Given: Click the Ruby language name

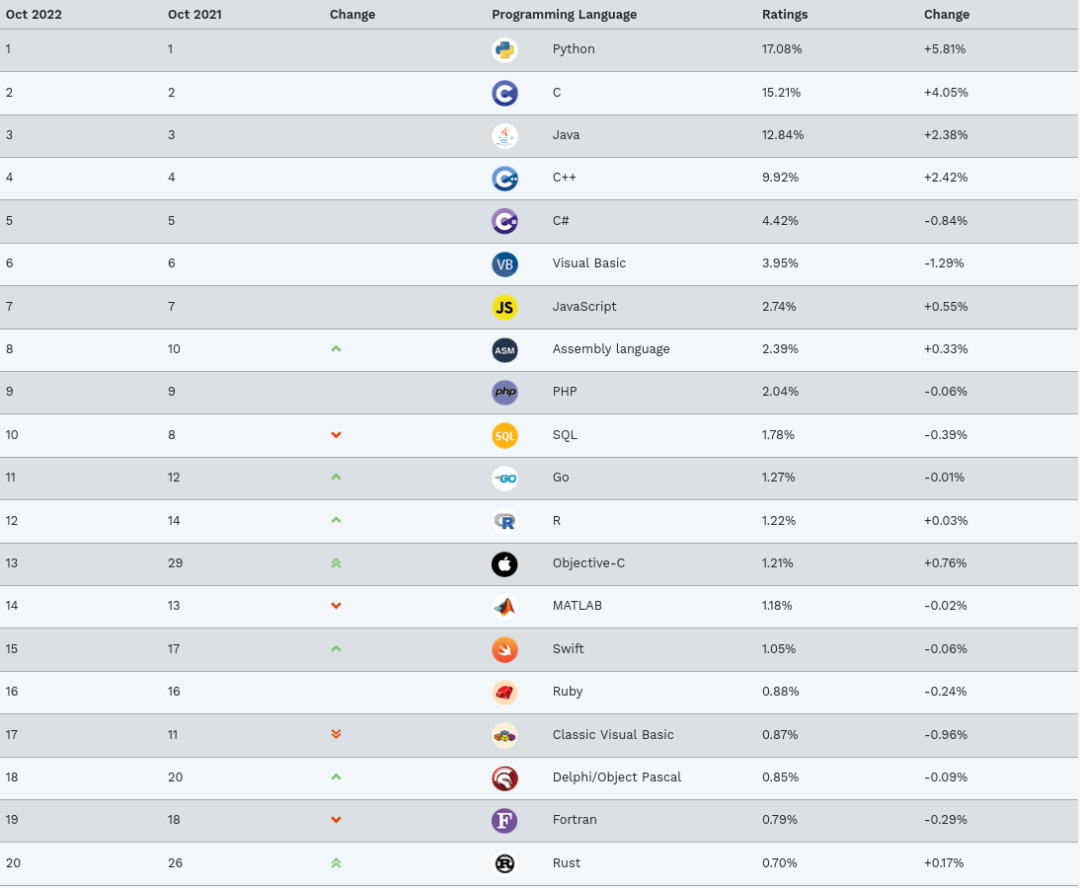Looking at the screenshot, I should (x=568, y=691).
